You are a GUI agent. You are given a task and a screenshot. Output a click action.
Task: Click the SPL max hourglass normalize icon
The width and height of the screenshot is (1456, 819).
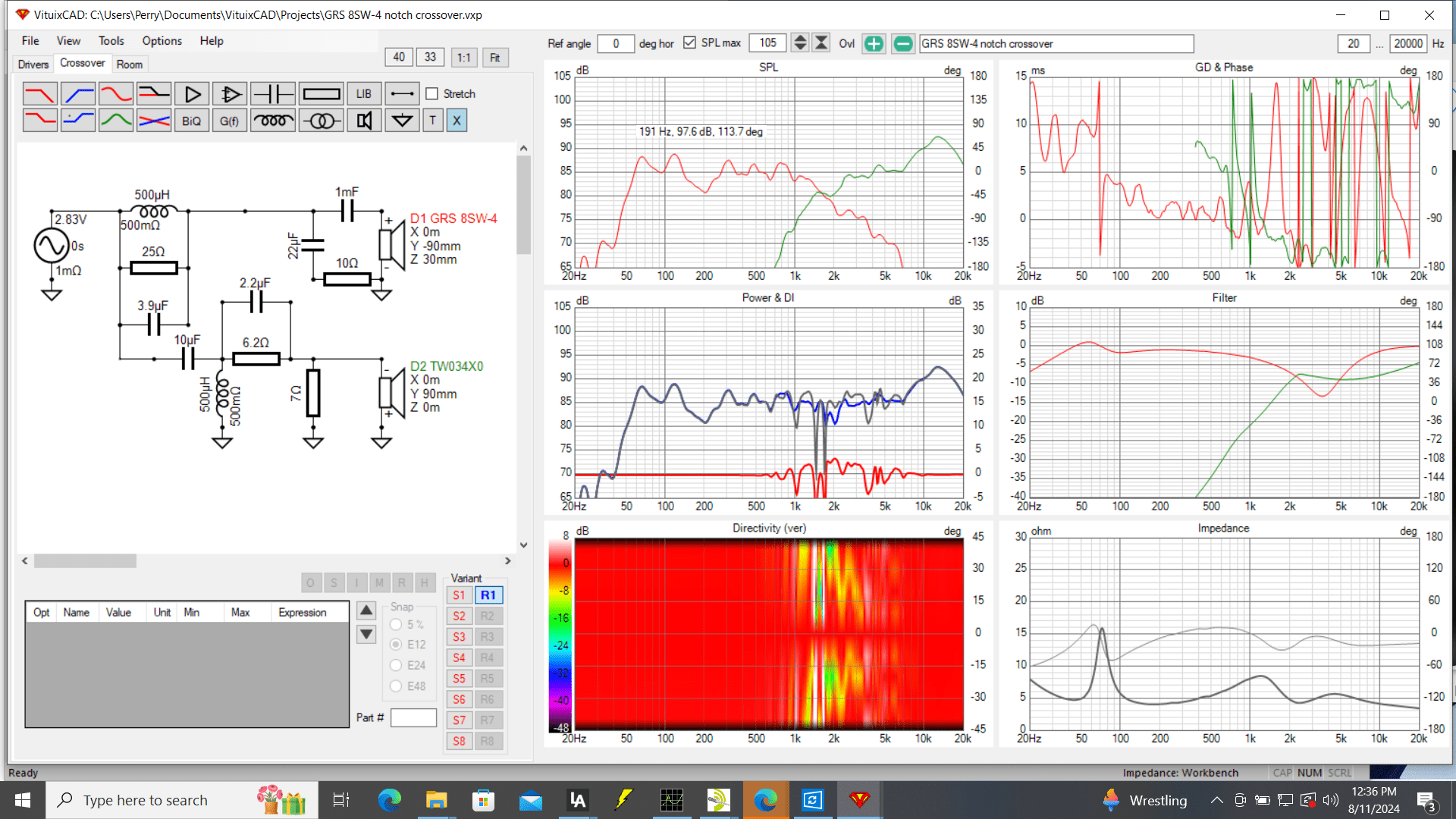[821, 43]
